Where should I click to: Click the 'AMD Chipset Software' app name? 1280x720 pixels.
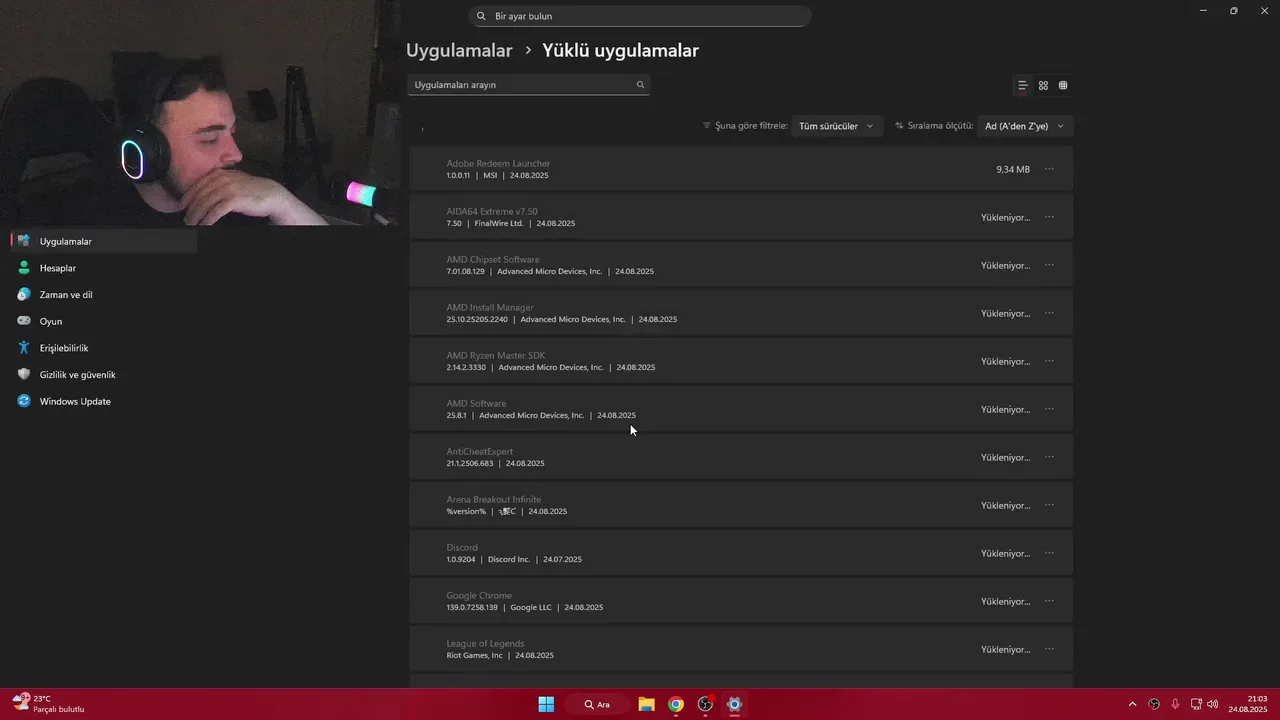point(493,259)
